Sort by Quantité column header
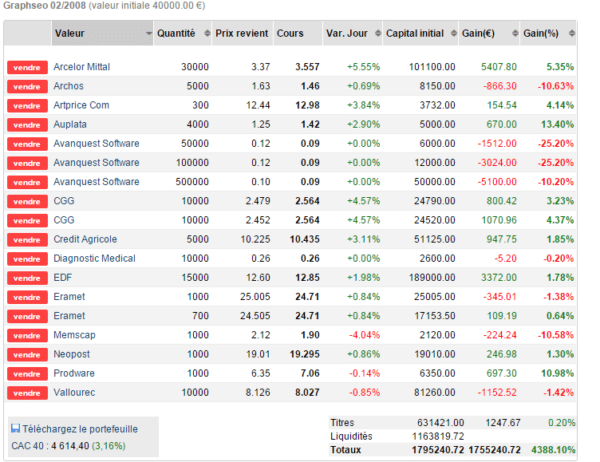 click(x=183, y=33)
